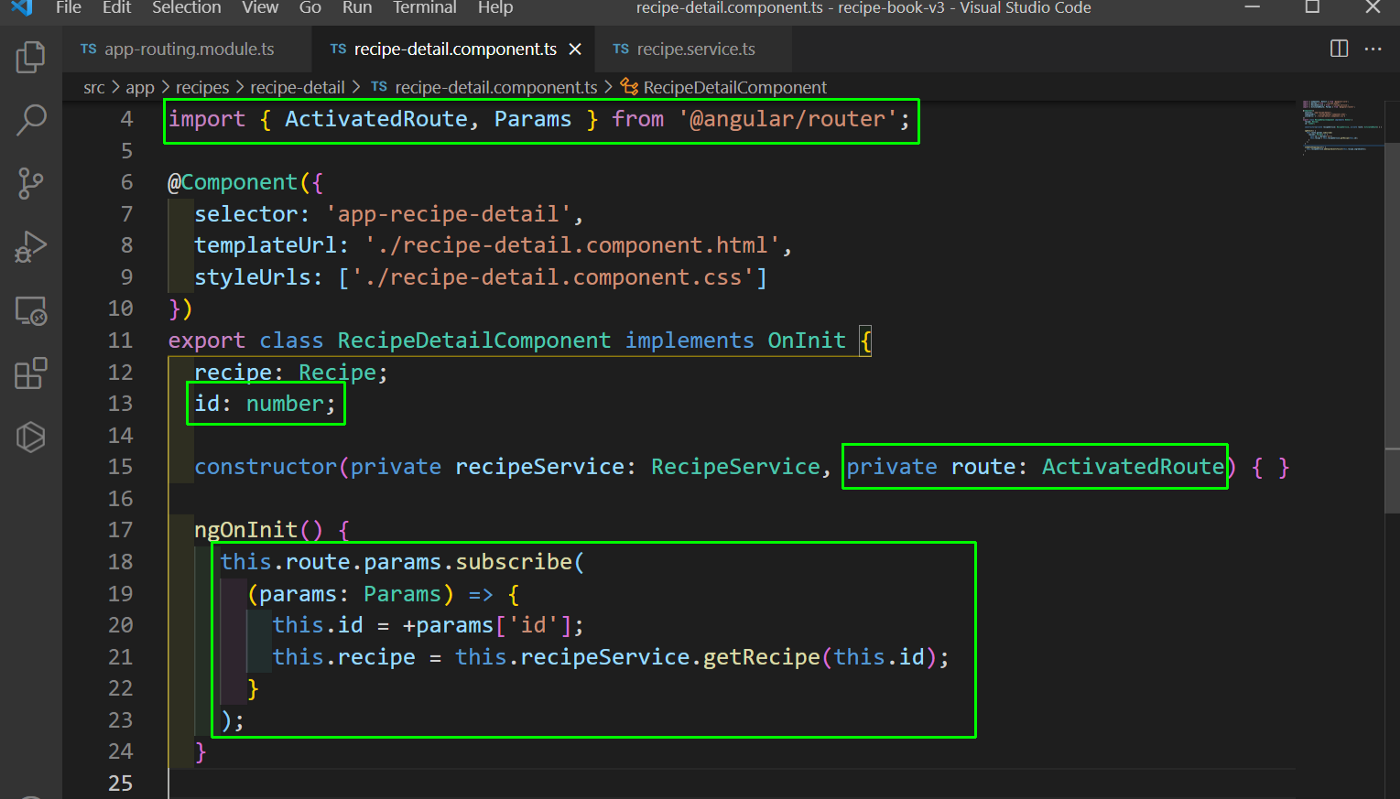Open the Extensions view in activity bar
The width and height of the screenshot is (1400, 799).
tap(31, 374)
